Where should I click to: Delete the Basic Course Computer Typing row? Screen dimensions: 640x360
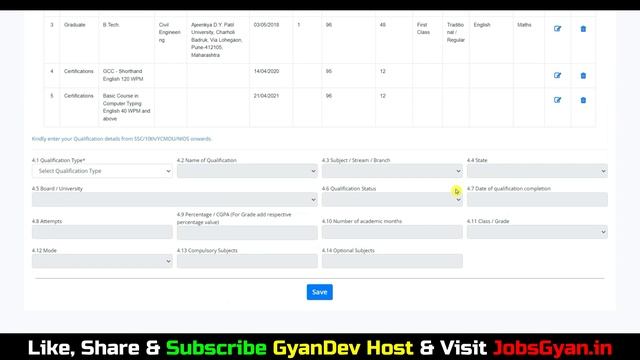click(x=583, y=100)
